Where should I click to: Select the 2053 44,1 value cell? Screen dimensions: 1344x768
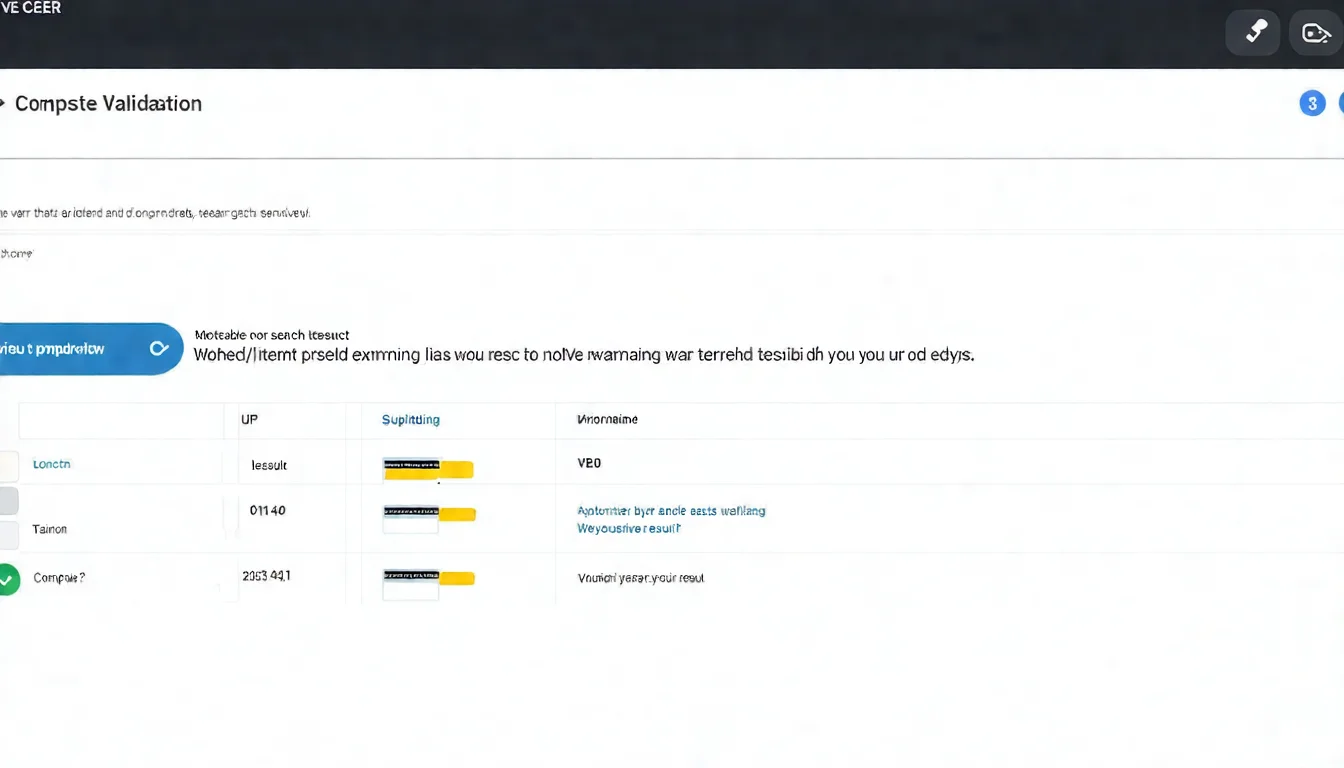pos(266,576)
